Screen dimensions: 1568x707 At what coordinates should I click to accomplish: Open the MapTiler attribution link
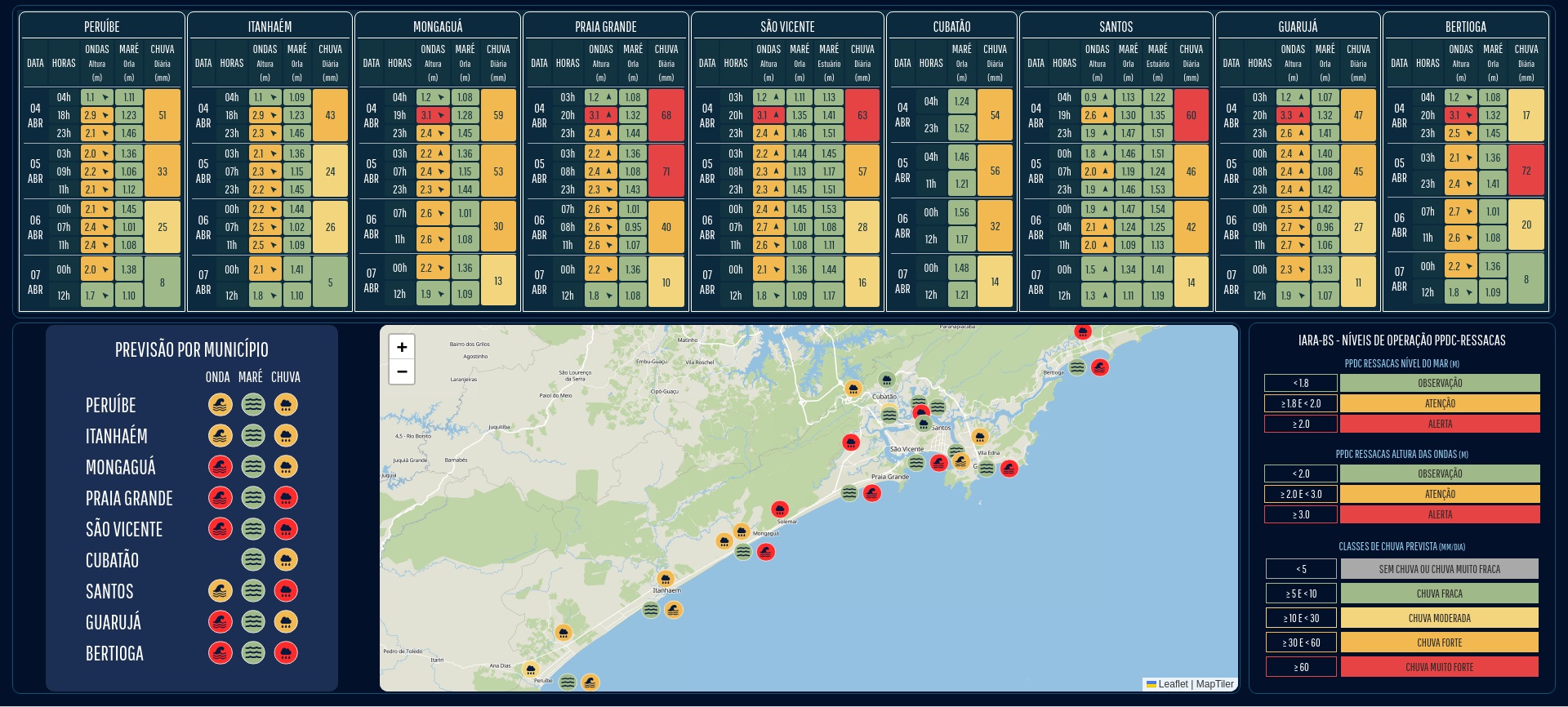coord(1215,684)
